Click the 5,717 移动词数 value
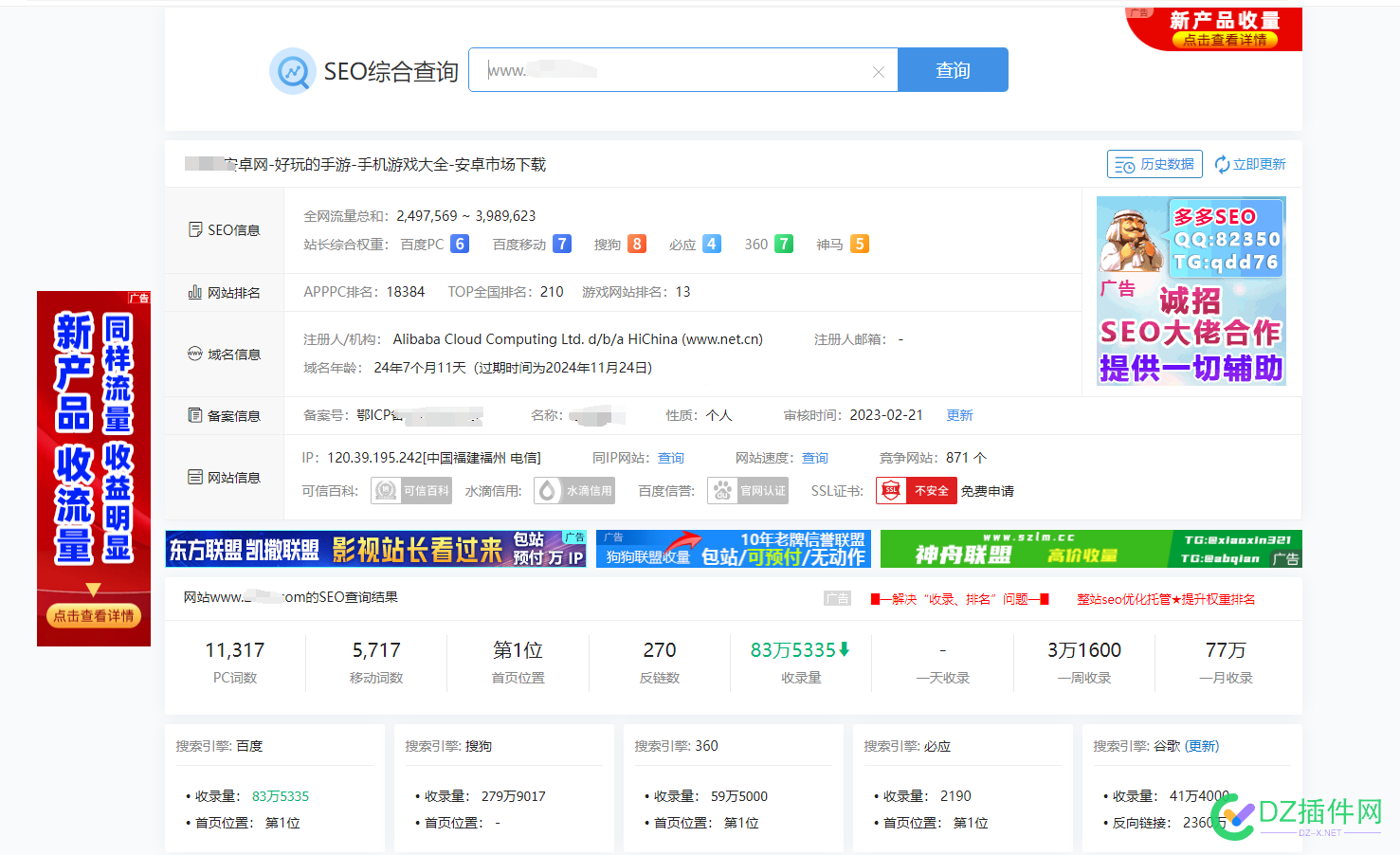 point(376,650)
